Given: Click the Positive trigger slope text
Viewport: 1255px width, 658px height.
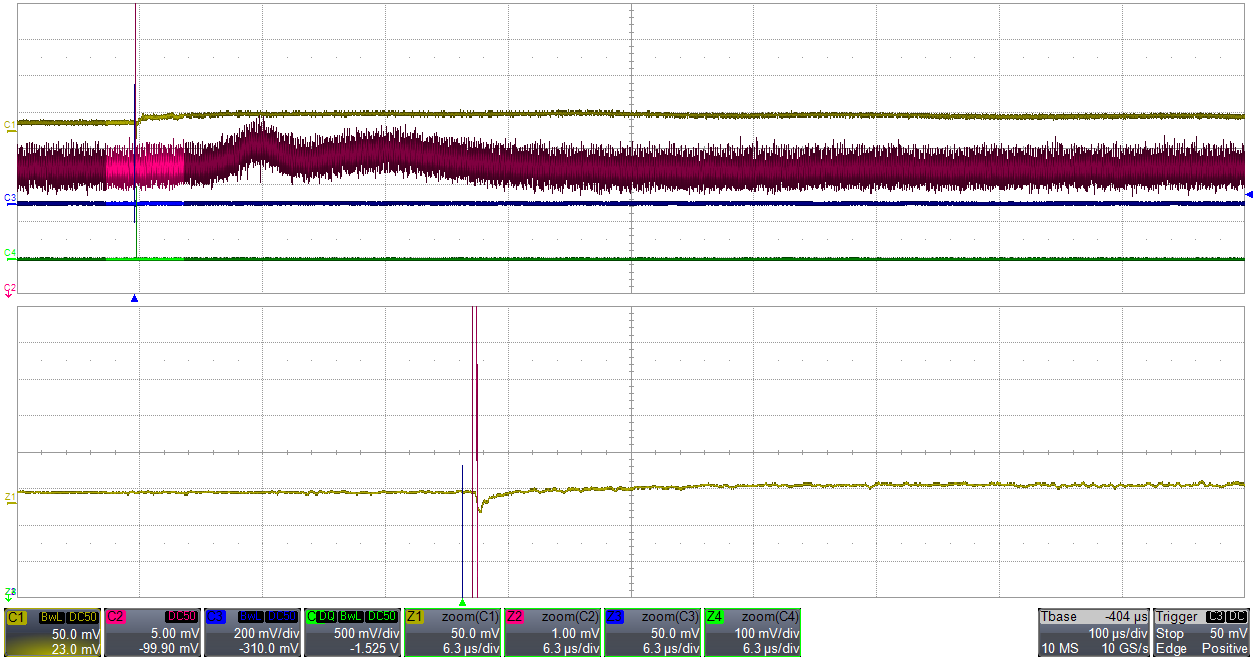Looking at the screenshot, I should pyautogui.click(x=1225, y=649).
